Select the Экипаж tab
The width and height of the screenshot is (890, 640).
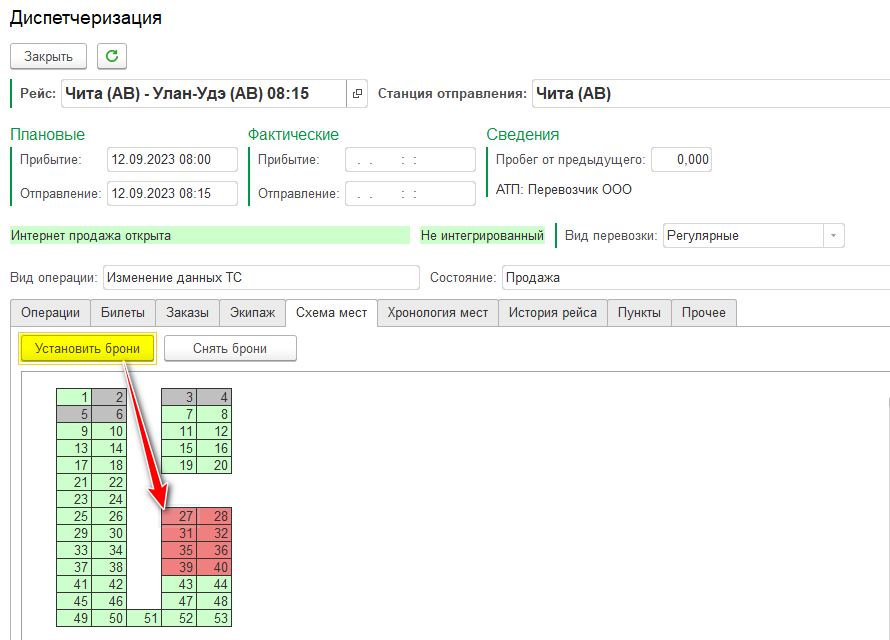pos(251,313)
